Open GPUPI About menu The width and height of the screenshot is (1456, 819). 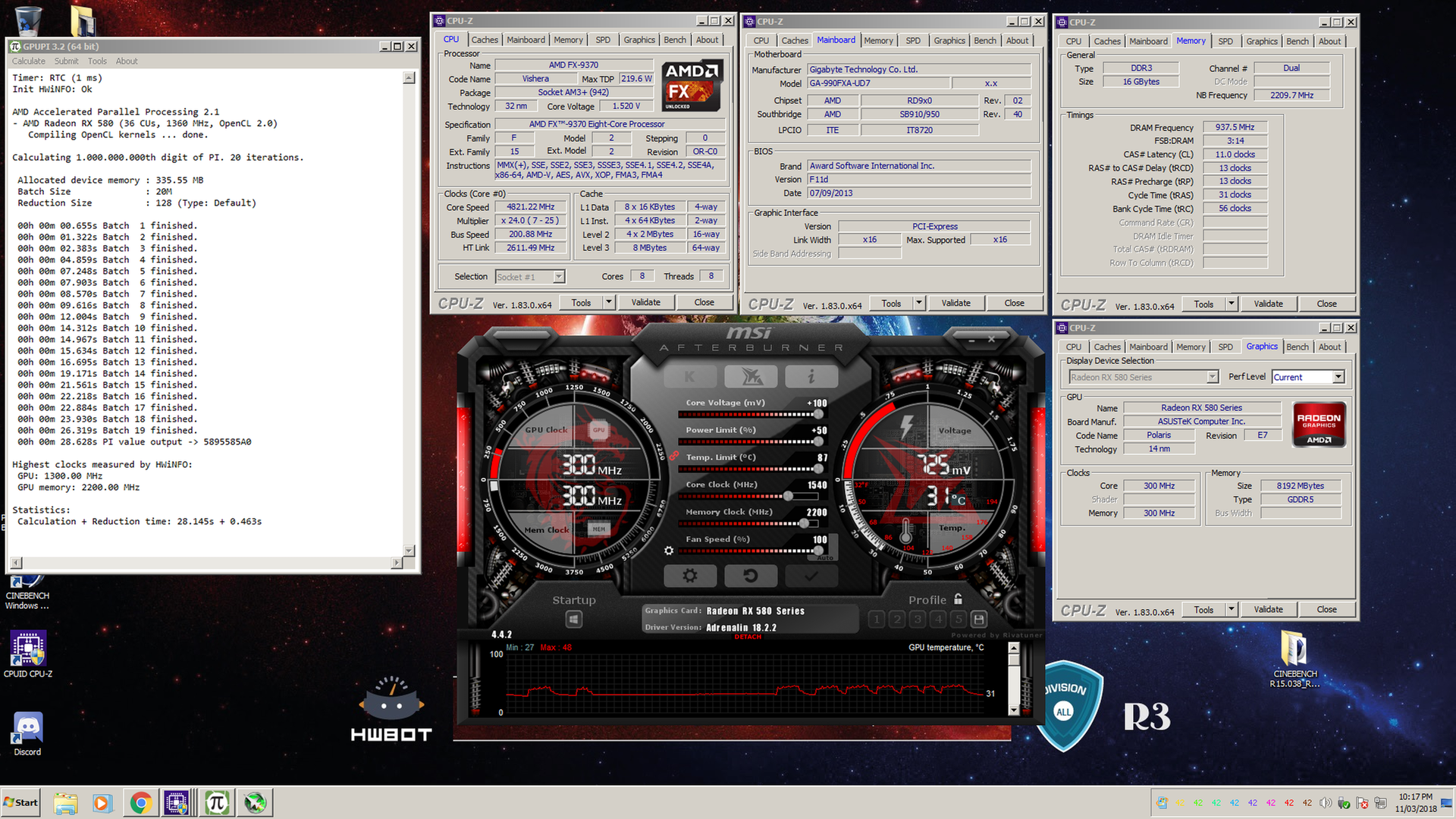point(127,61)
